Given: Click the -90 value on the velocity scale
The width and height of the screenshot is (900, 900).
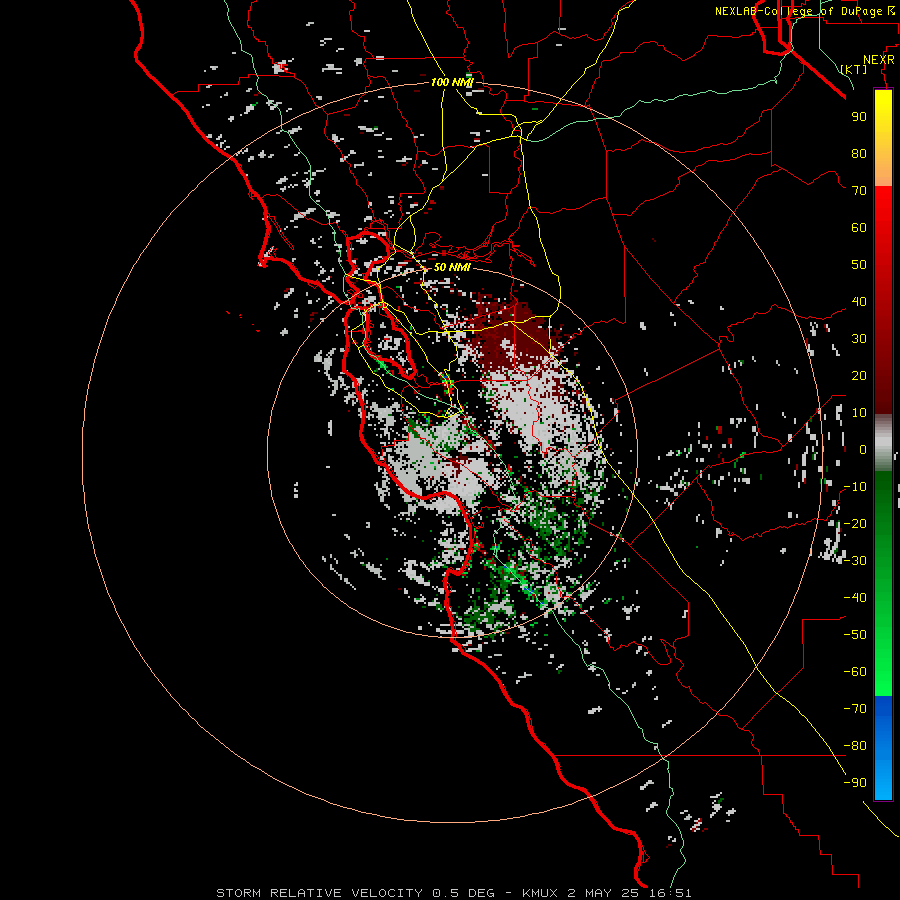Looking at the screenshot, I should (x=855, y=783).
